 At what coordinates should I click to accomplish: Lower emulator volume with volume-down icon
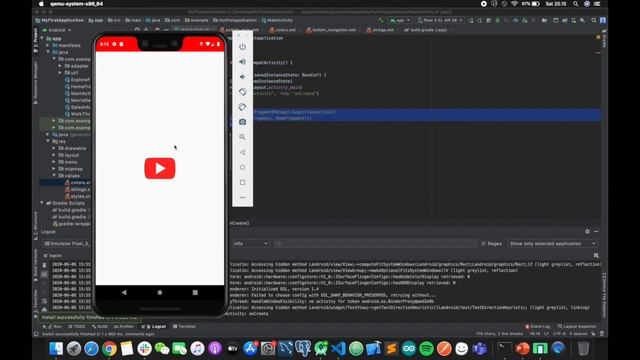(x=242, y=77)
